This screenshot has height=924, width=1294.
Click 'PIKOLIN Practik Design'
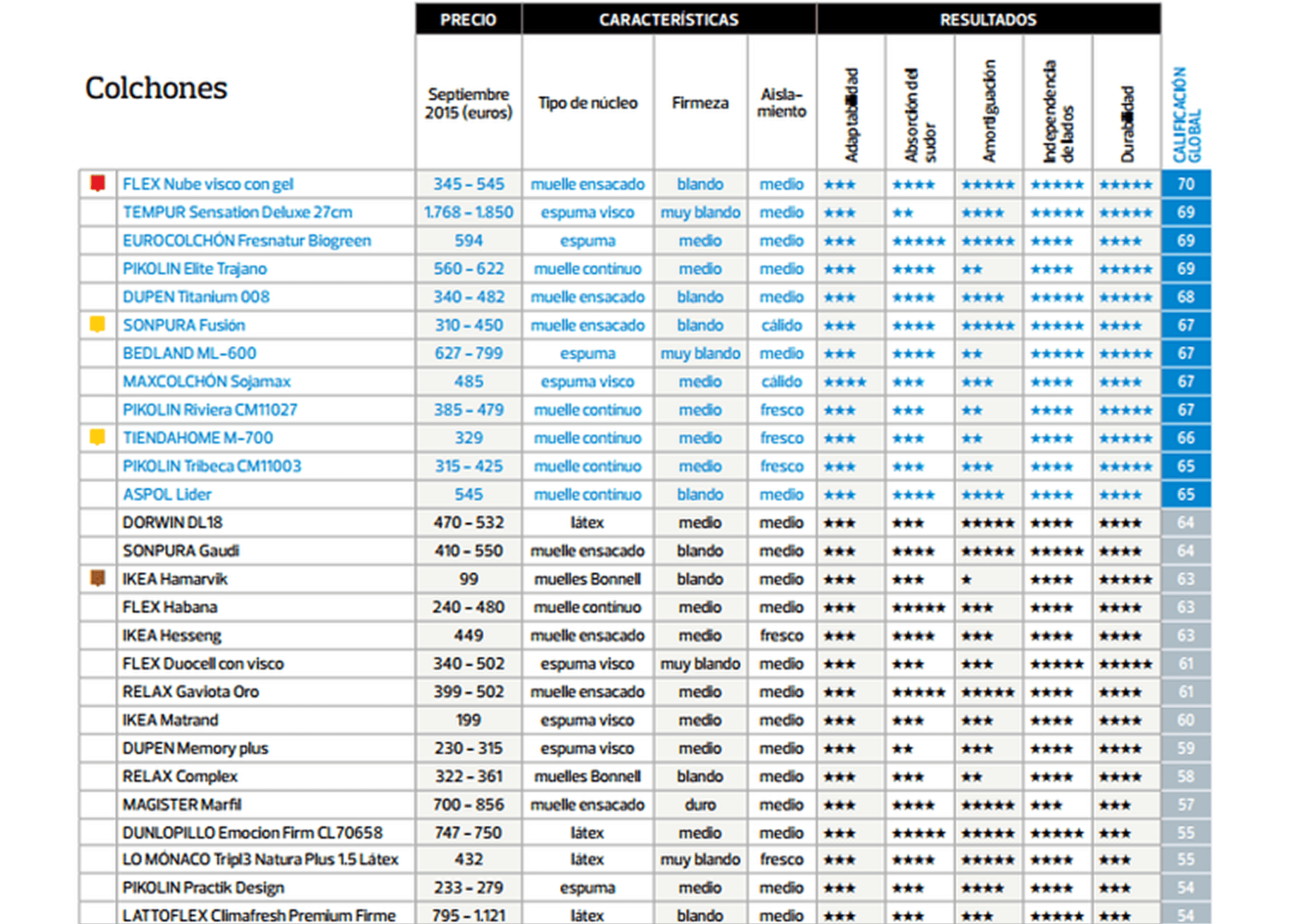(x=203, y=888)
